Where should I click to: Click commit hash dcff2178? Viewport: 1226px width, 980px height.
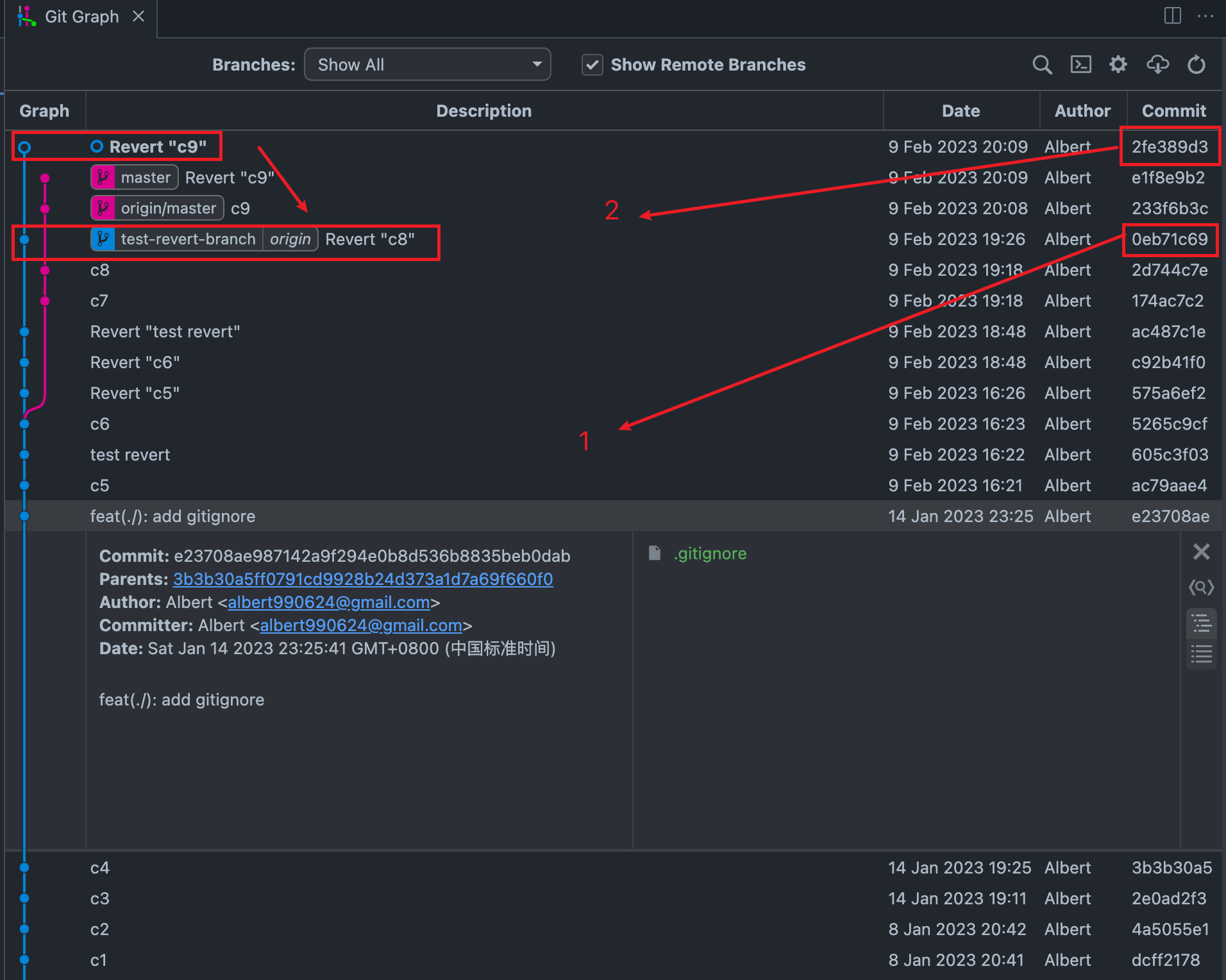(x=1165, y=960)
